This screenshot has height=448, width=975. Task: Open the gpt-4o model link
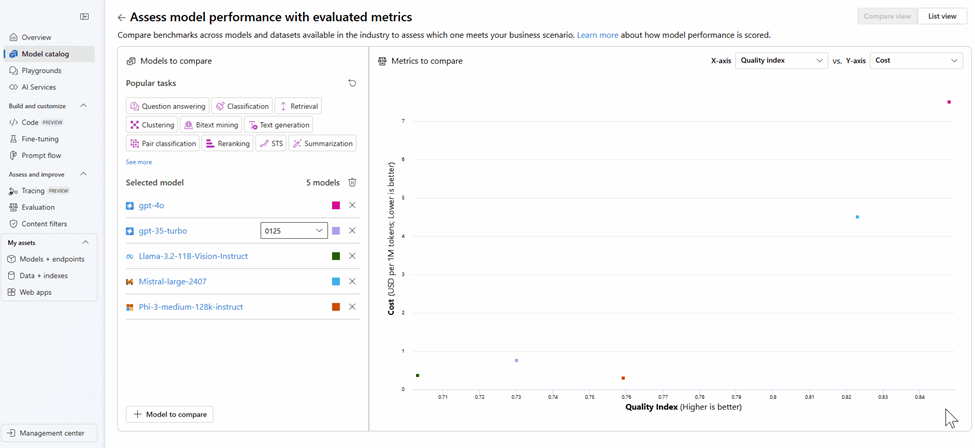pos(151,205)
